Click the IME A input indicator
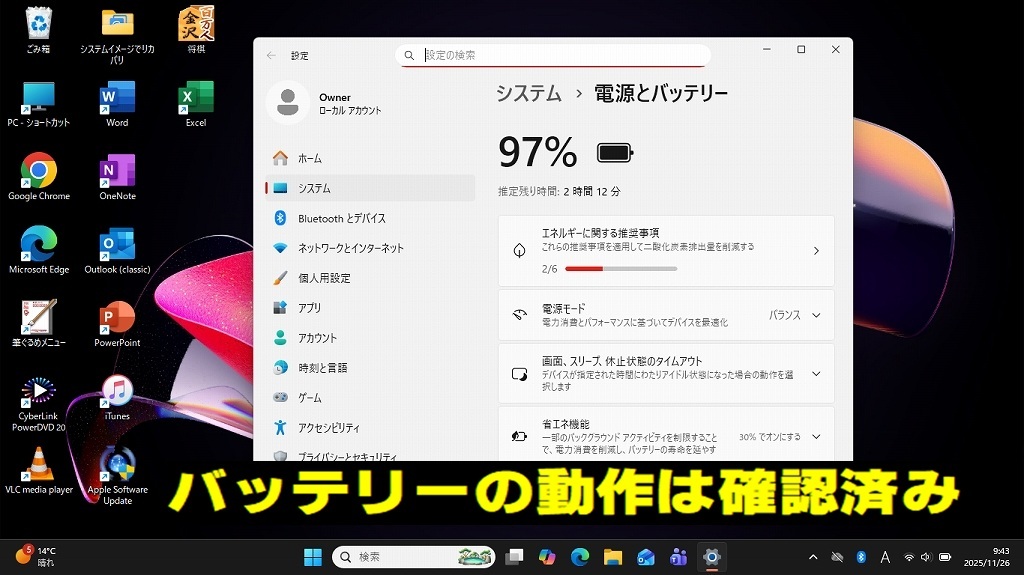This screenshot has width=1024, height=575. click(885, 557)
